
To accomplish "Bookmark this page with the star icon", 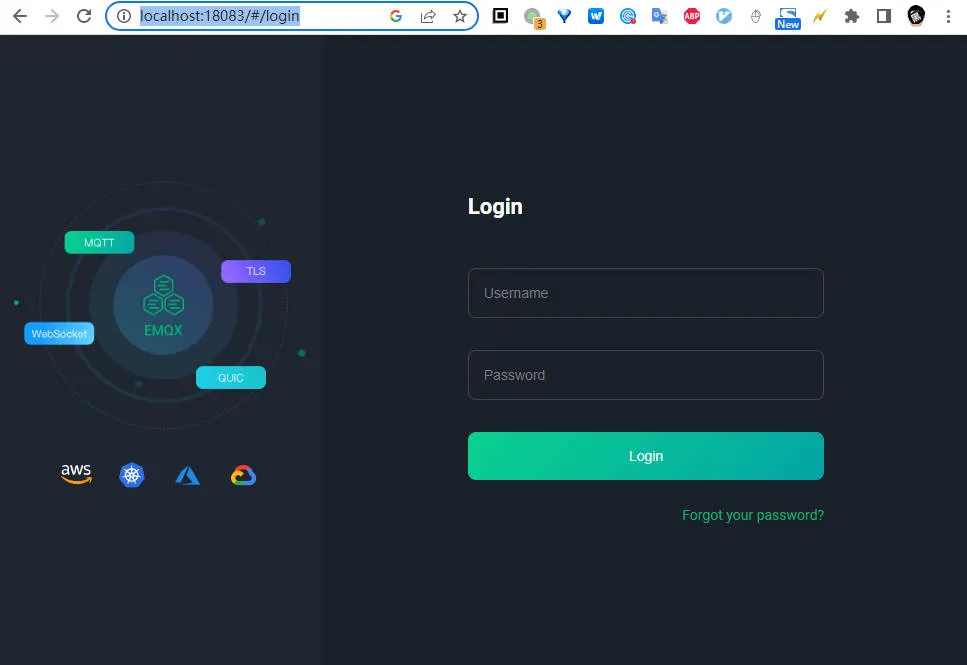I will point(459,16).
